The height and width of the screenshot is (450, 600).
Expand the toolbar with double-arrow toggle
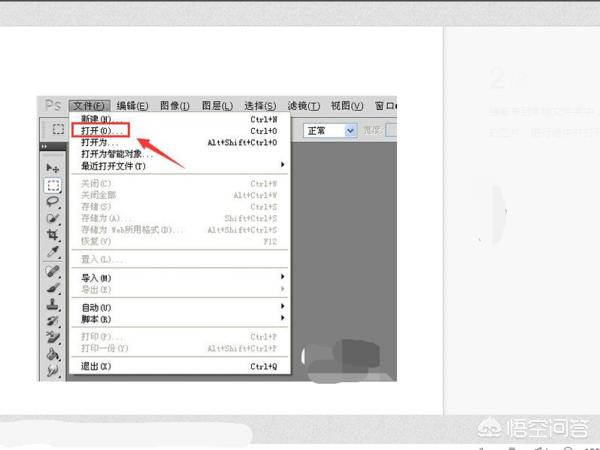46,147
